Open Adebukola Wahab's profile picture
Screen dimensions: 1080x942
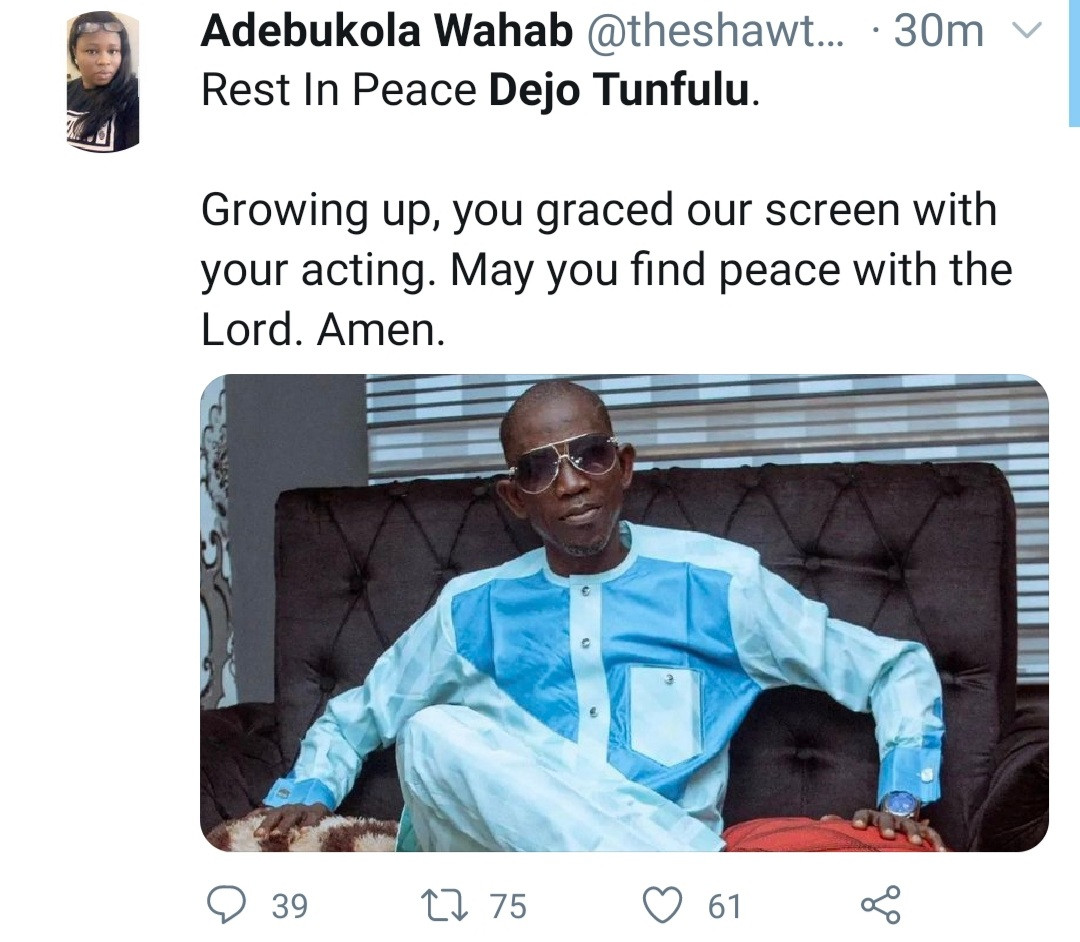point(103,82)
